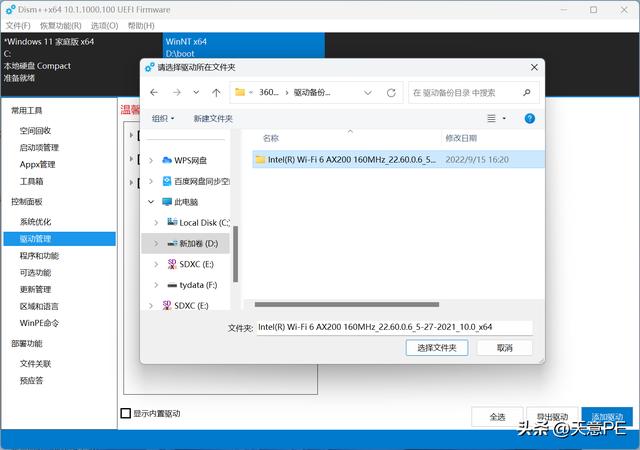This screenshot has width=640, height=450.
Task: Open 程序和功能 in Dism++ sidebar
Action: click(39, 256)
